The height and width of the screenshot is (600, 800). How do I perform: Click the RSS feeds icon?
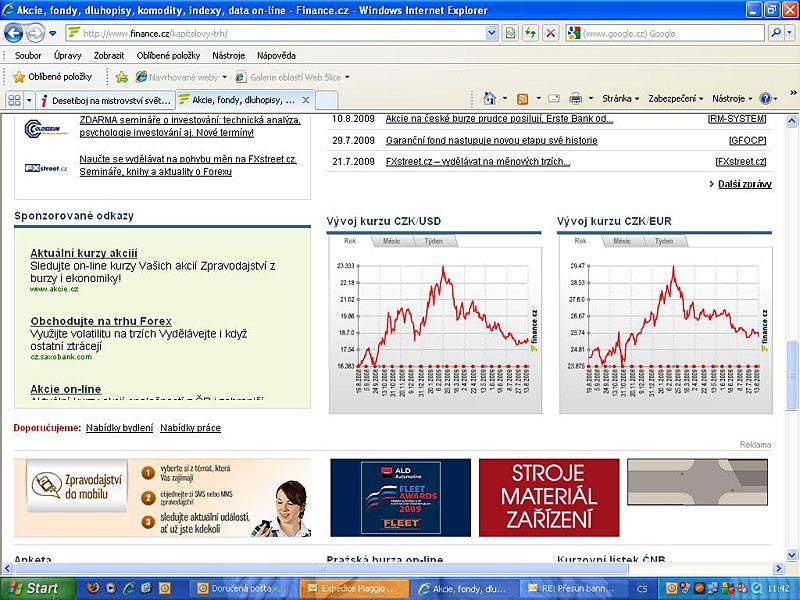[522, 99]
